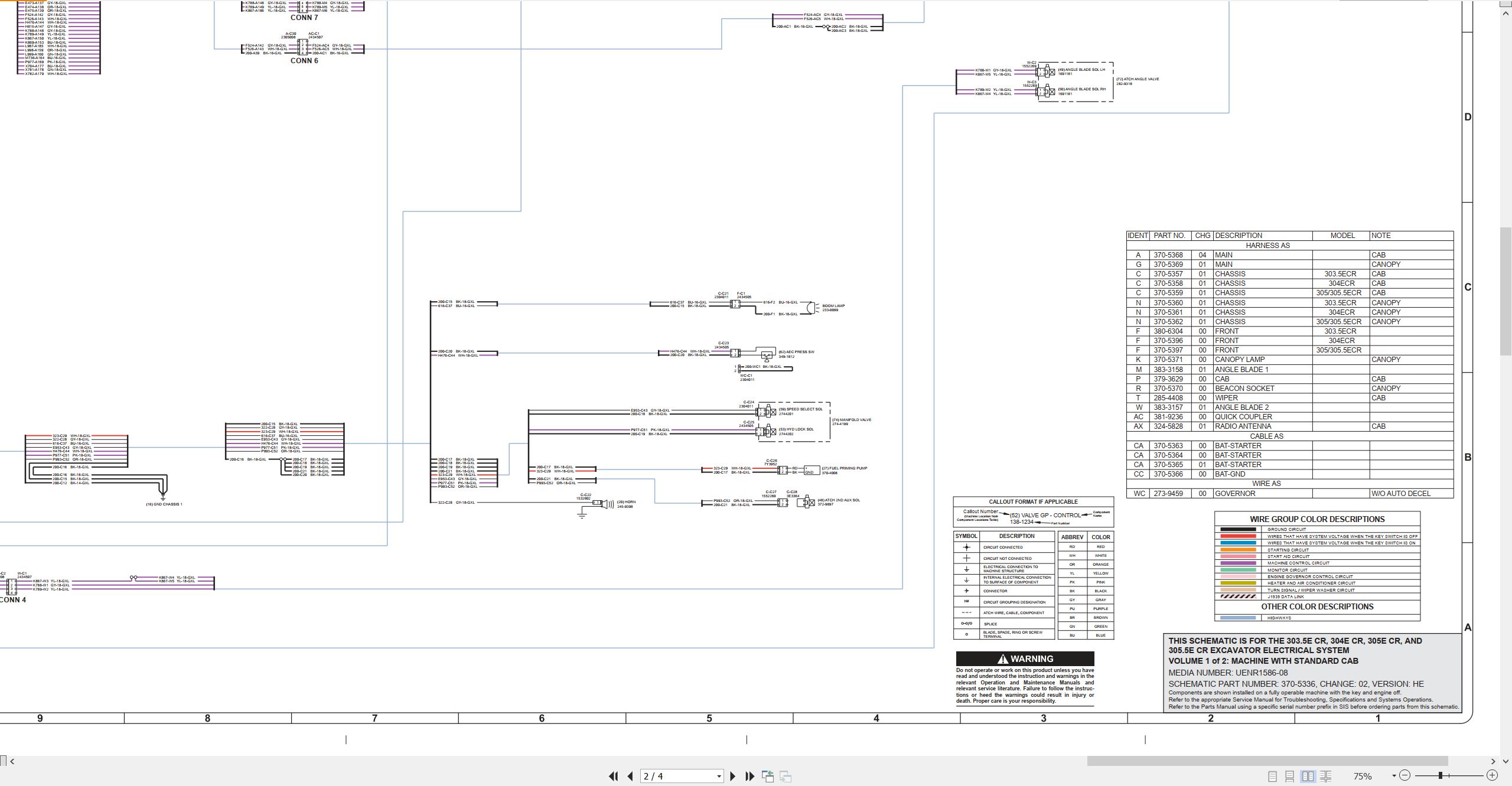Click the next view navigation icon
This screenshot has height=786, width=1512.
click(786, 777)
